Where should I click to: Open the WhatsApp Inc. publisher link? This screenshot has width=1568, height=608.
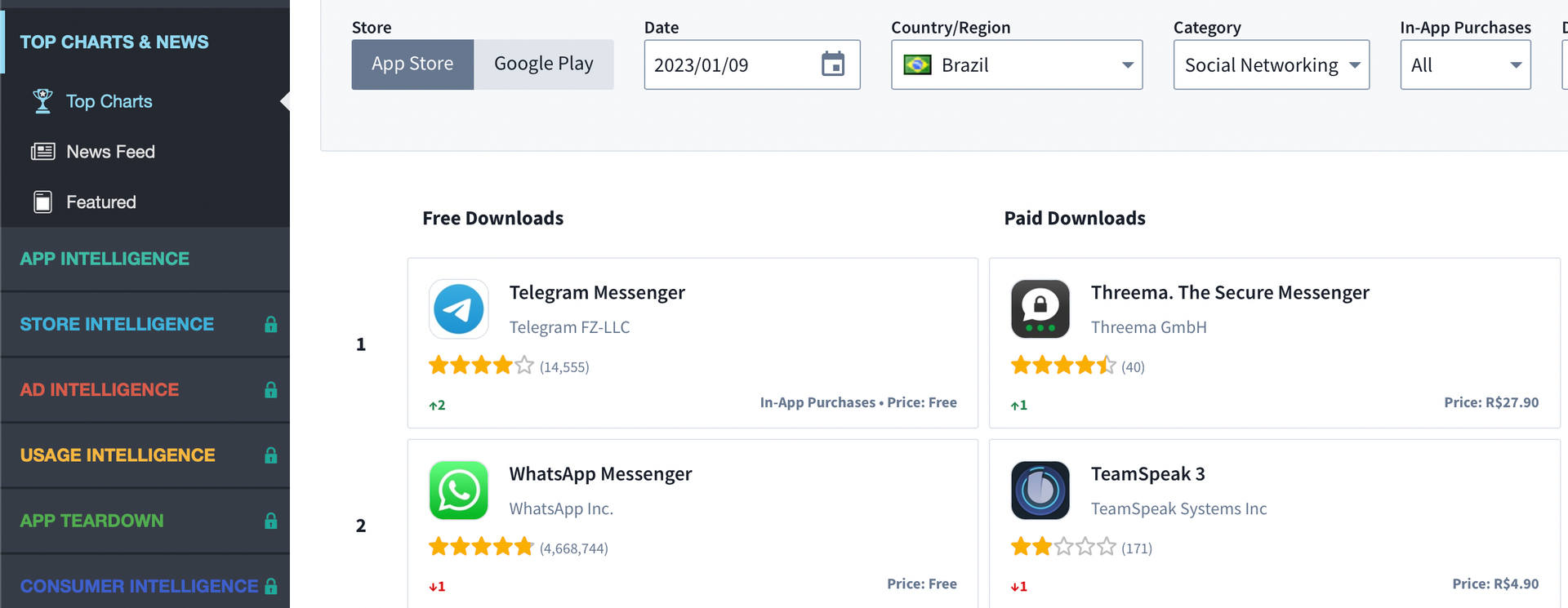point(561,508)
